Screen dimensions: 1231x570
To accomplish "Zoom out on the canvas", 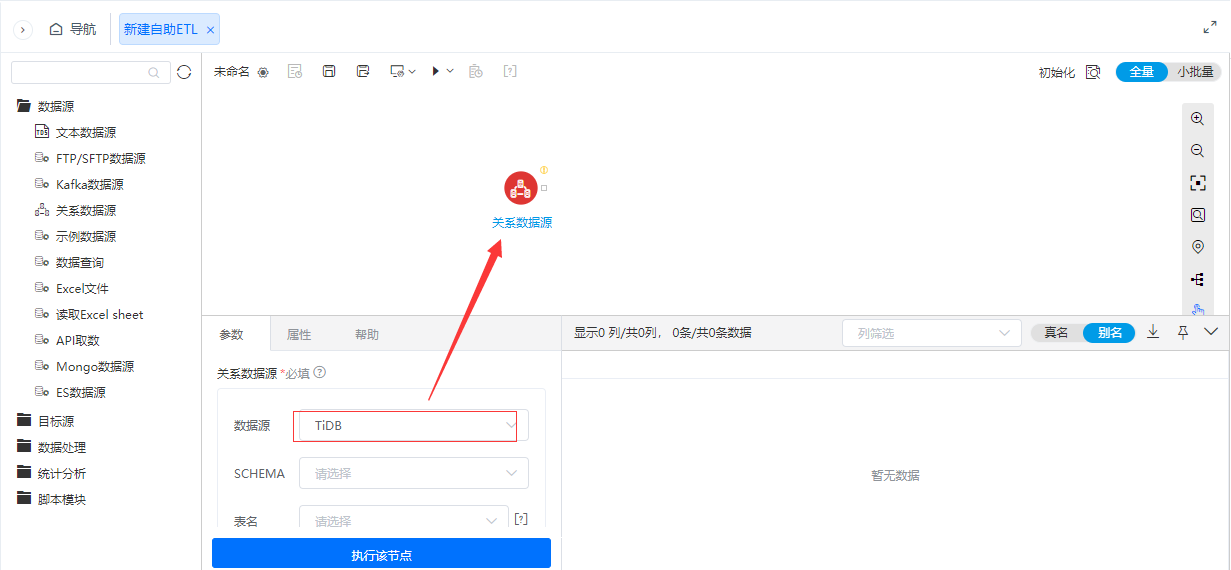I will pos(1197,150).
